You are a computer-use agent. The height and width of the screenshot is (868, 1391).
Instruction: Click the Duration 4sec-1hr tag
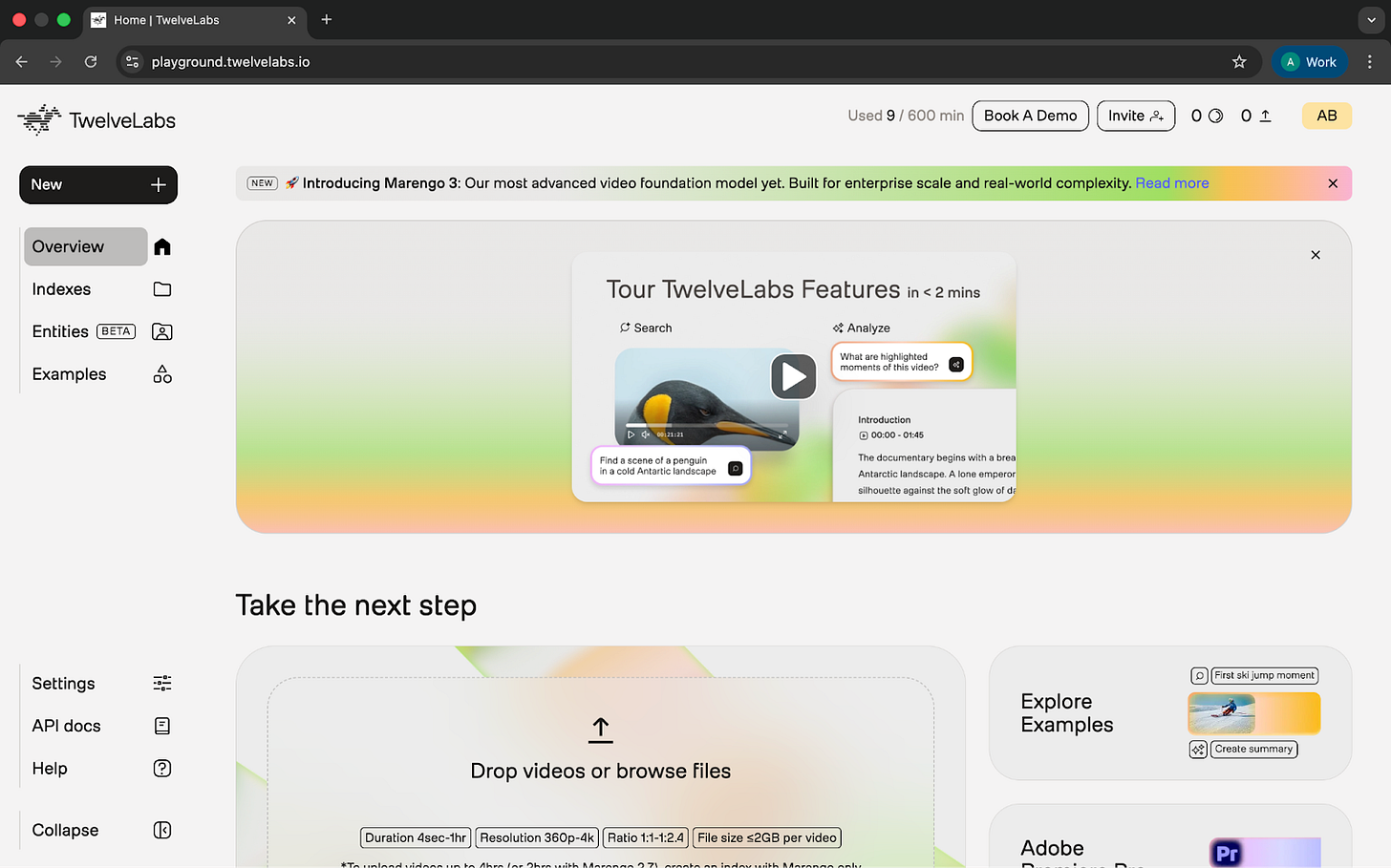(x=416, y=838)
